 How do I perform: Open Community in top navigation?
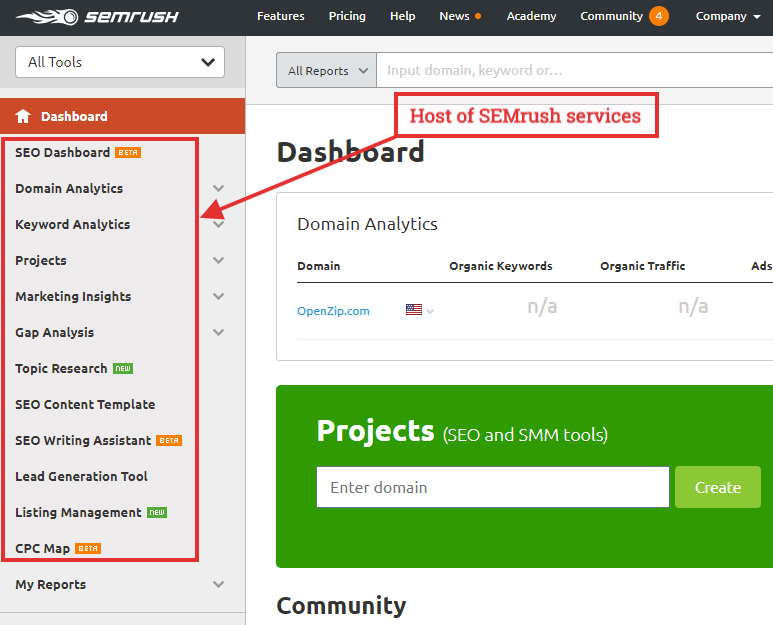click(611, 16)
